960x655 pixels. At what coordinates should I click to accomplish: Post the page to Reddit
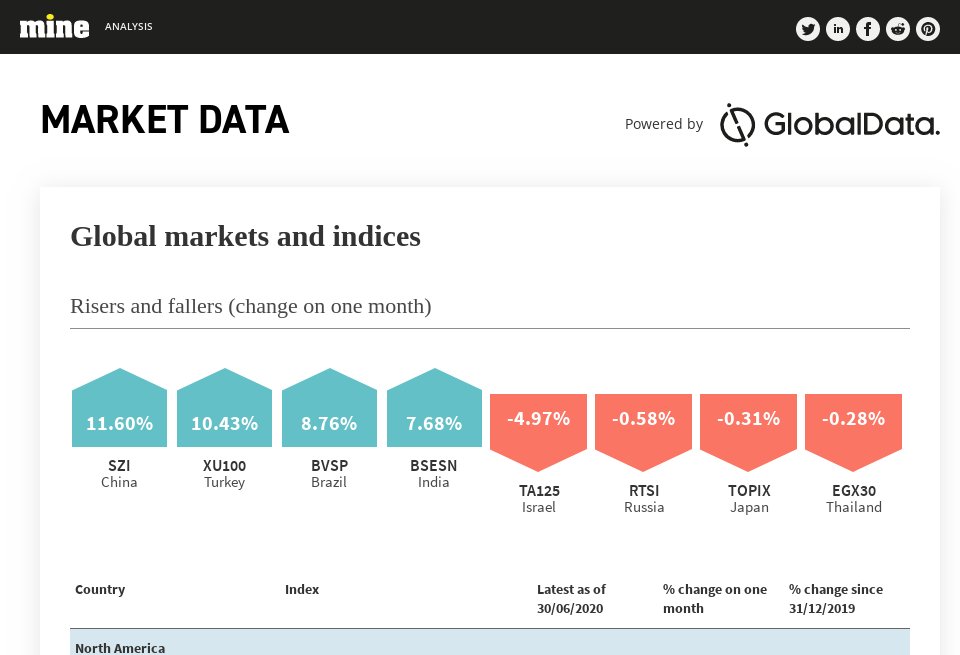pos(898,29)
